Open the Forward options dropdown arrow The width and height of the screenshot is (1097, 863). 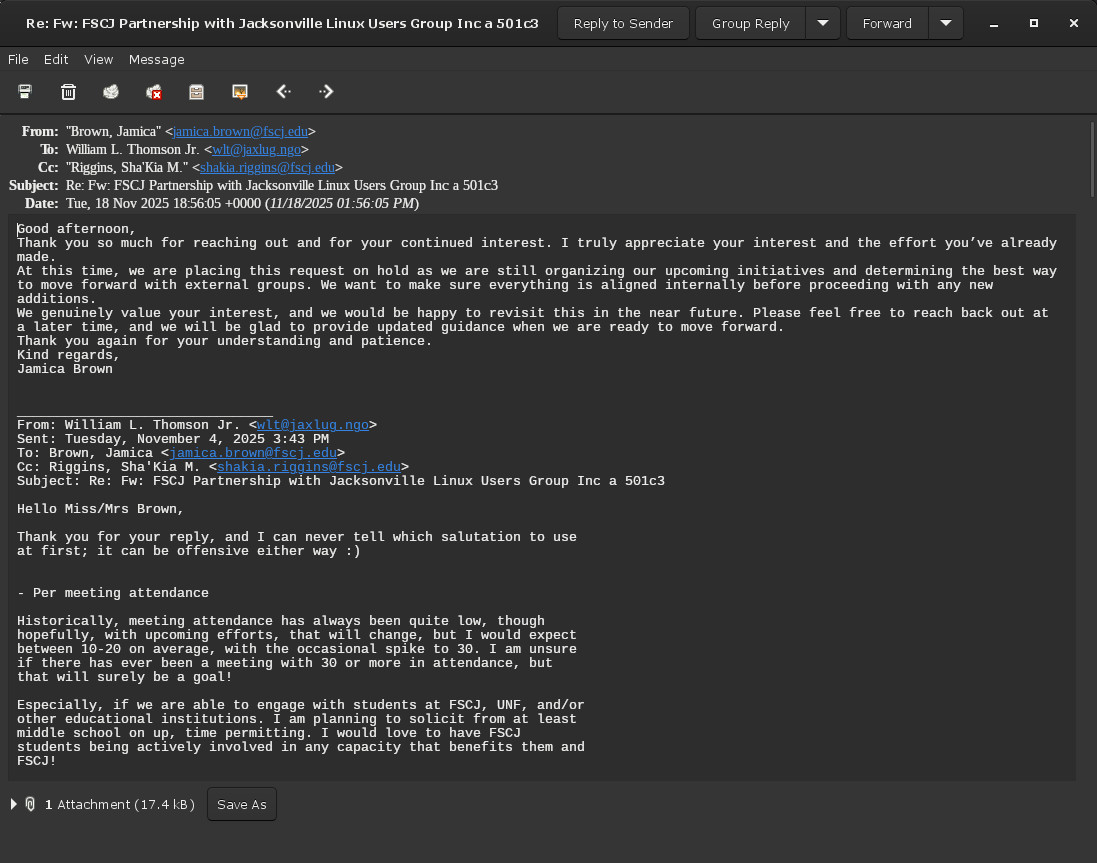[x=945, y=23]
